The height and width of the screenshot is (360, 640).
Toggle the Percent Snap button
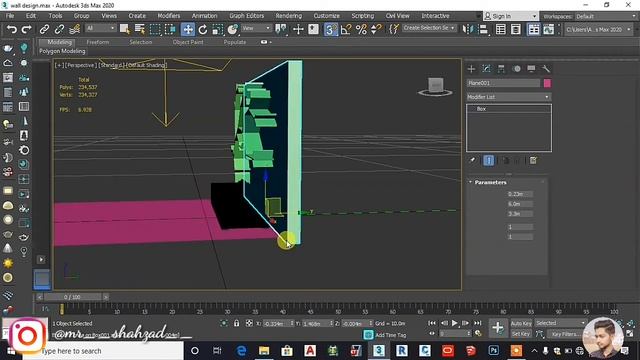361,29
